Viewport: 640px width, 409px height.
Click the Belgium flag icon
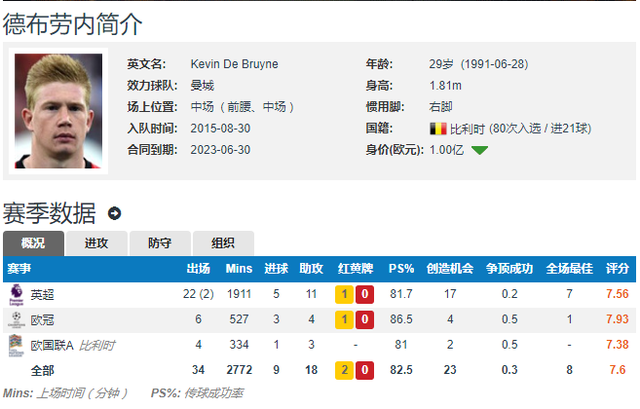(437, 129)
